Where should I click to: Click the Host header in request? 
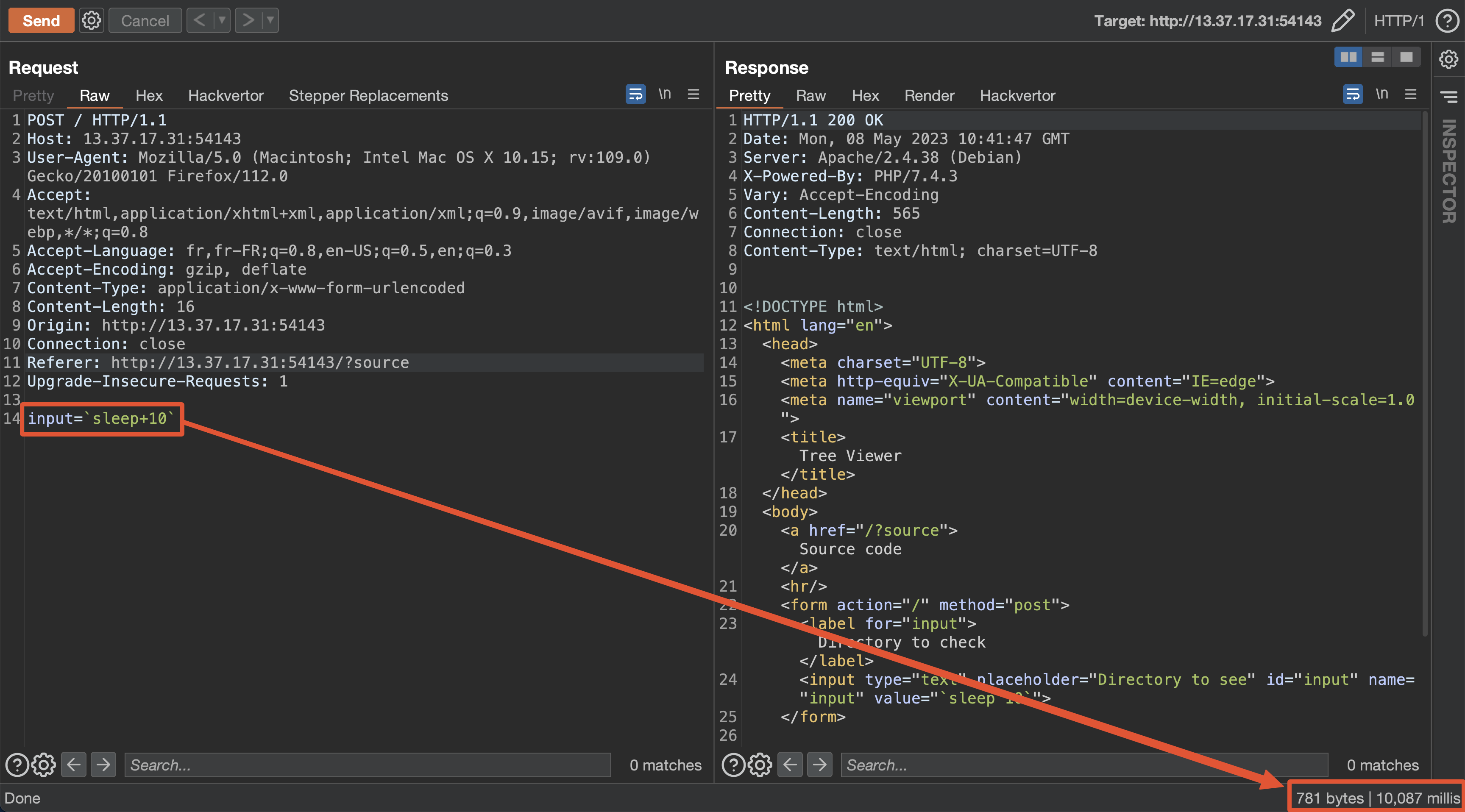pyautogui.click(x=134, y=139)
